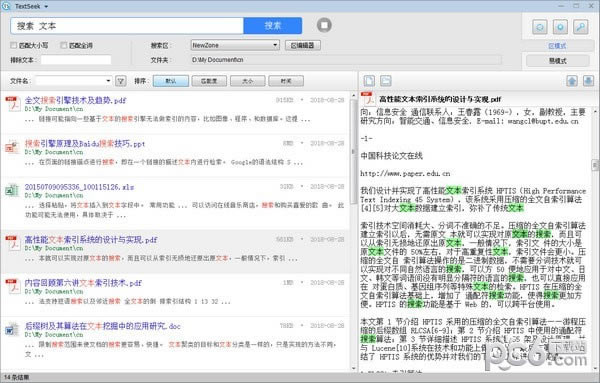This screenshot has height=383, width=600.
Task: Click the filename filter funnel icon
Action: 121,81
